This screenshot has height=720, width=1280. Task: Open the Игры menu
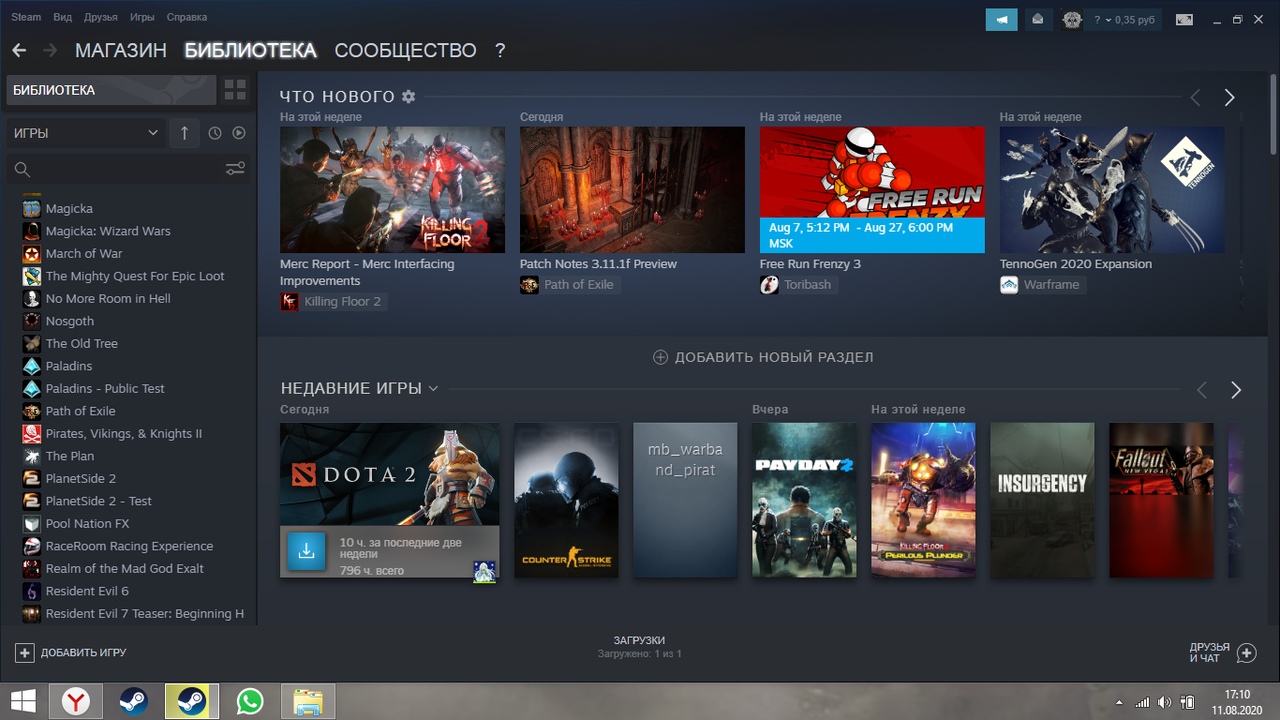(x=142, y=17)
